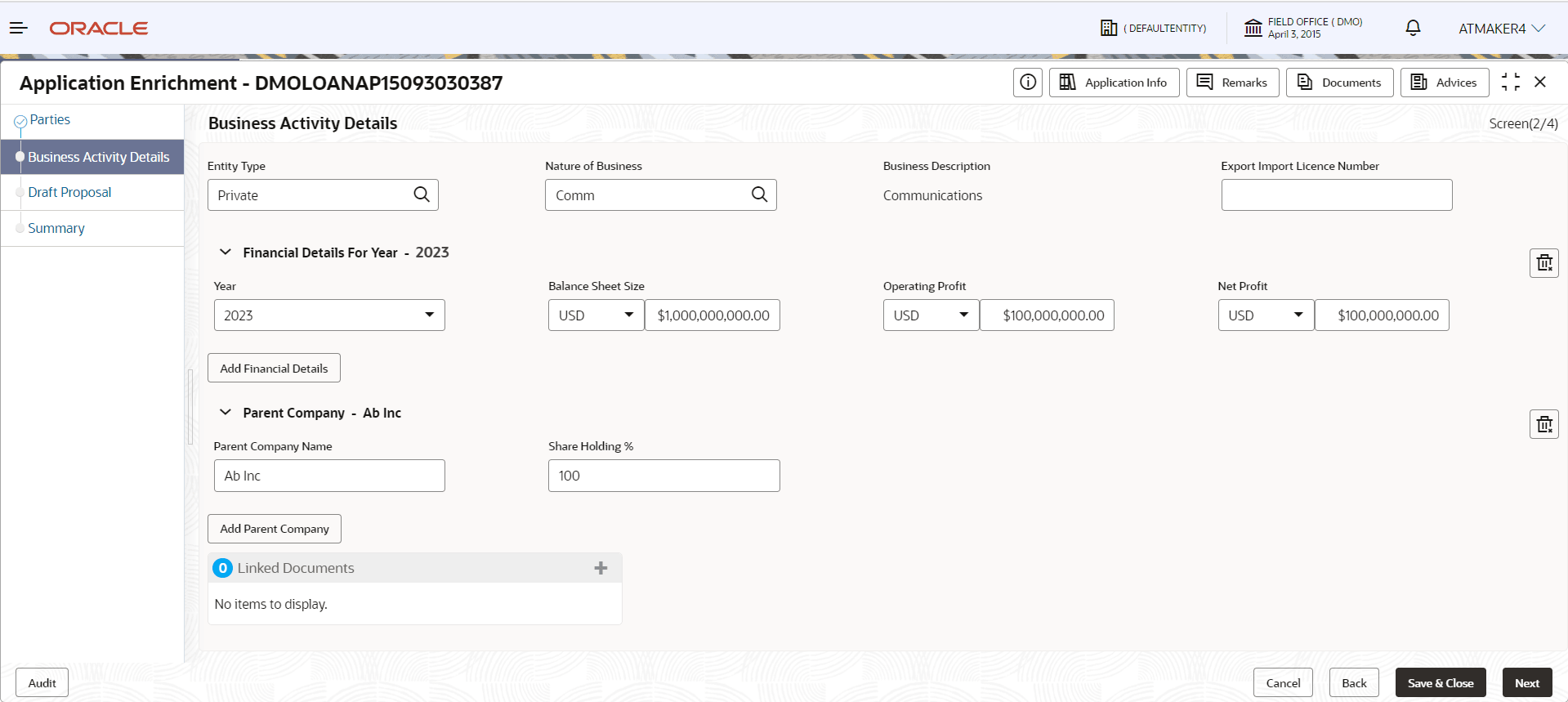Go to the Draft Proposal step
This screenshot has height=702, width=1568.
[x=69, y=193]
